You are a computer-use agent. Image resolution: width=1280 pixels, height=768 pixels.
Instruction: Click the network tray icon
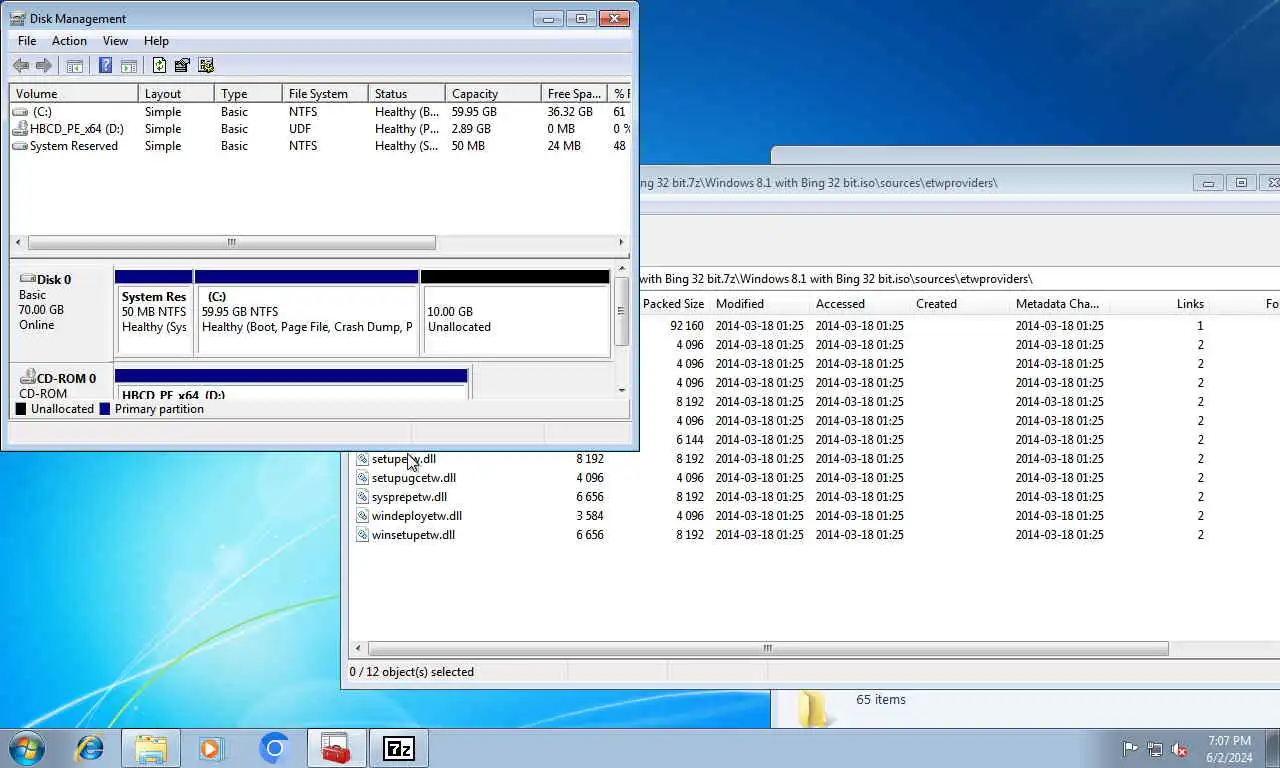click(x=1155, y=748)
